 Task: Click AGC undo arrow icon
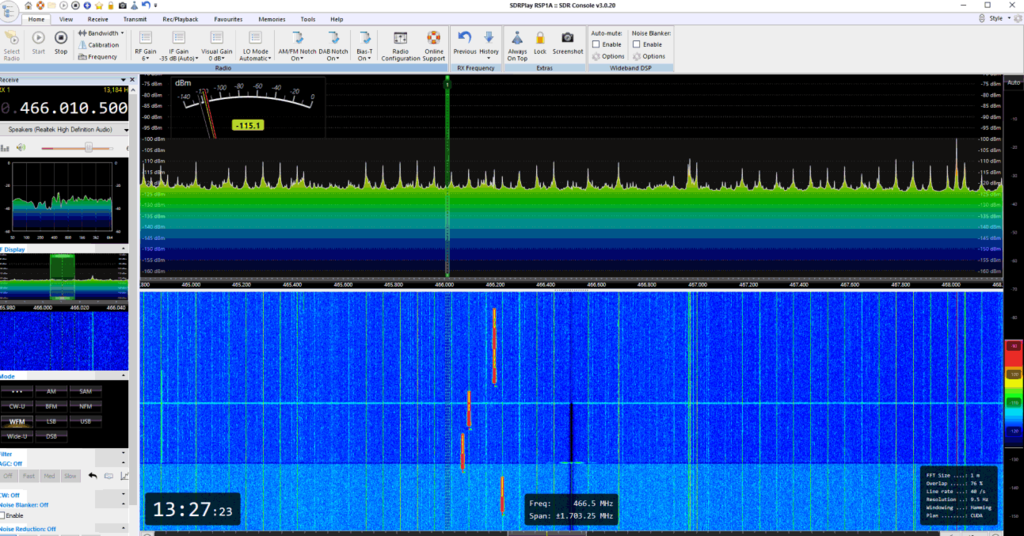[x=93, y=476]
